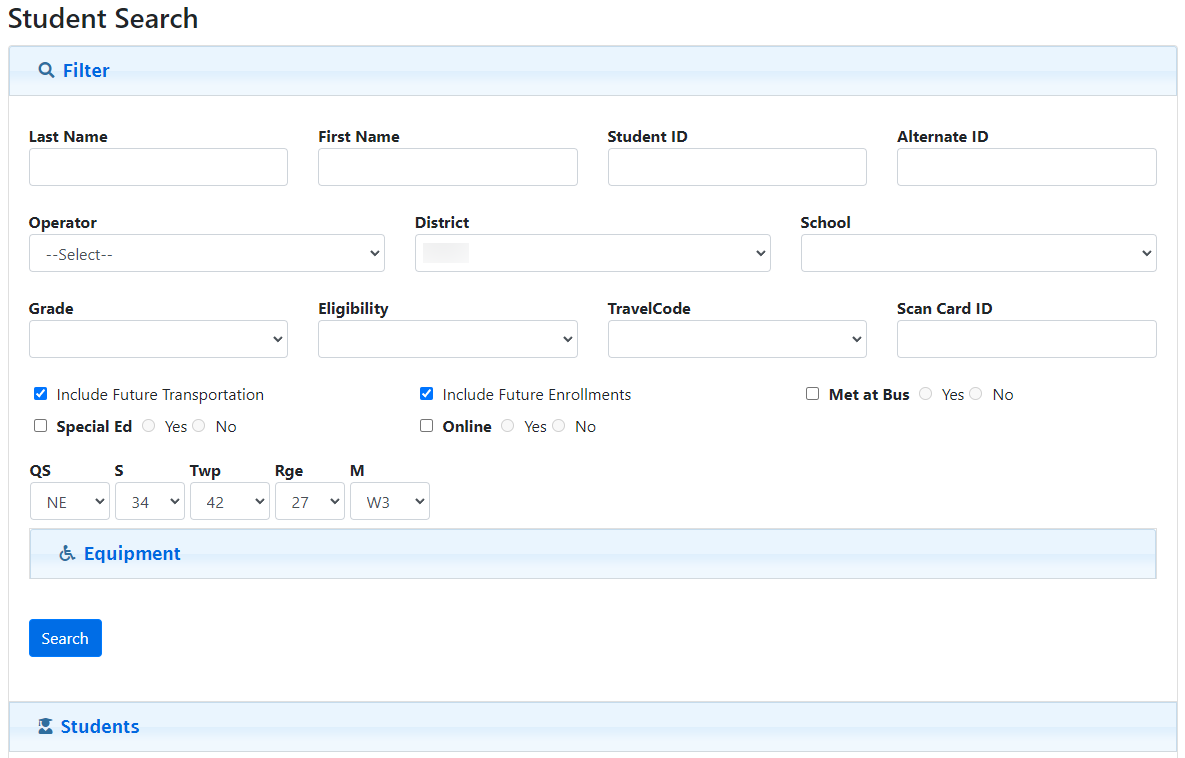This screenshot has width=1185, height=758.
Task: Expand the Grade dropdown
Action: tap(158, 340)
